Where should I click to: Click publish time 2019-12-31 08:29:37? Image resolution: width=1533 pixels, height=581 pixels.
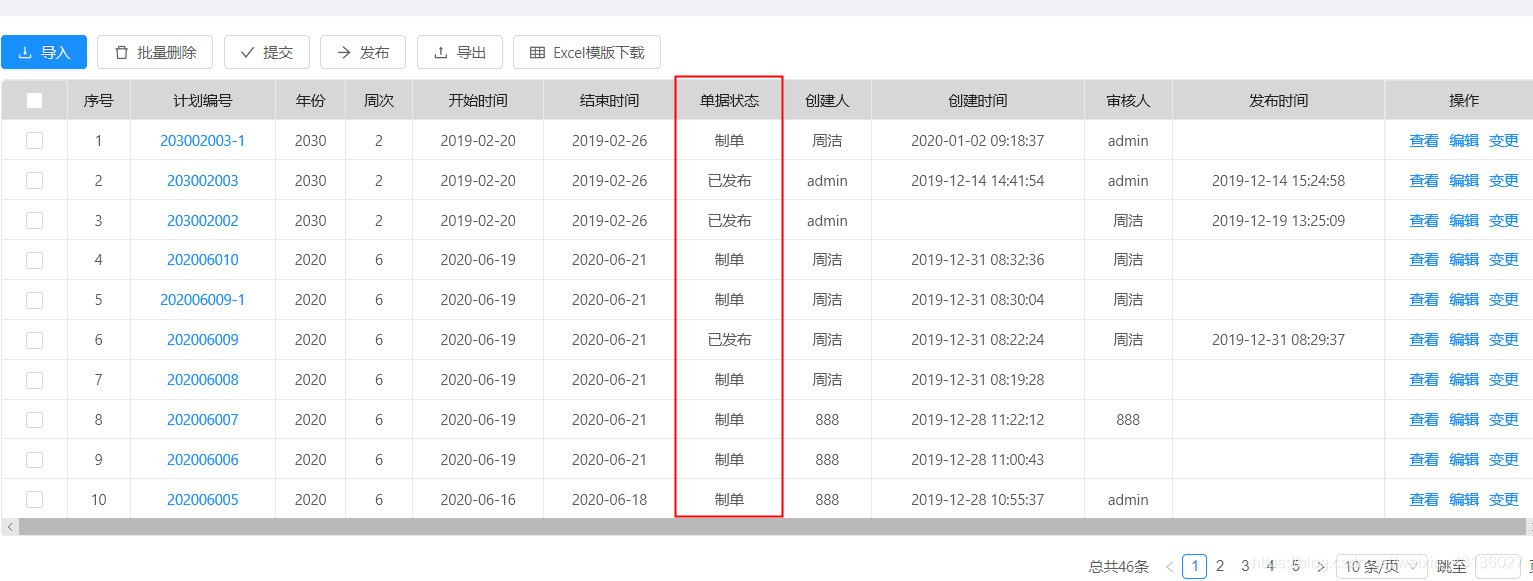point(1278,340)
